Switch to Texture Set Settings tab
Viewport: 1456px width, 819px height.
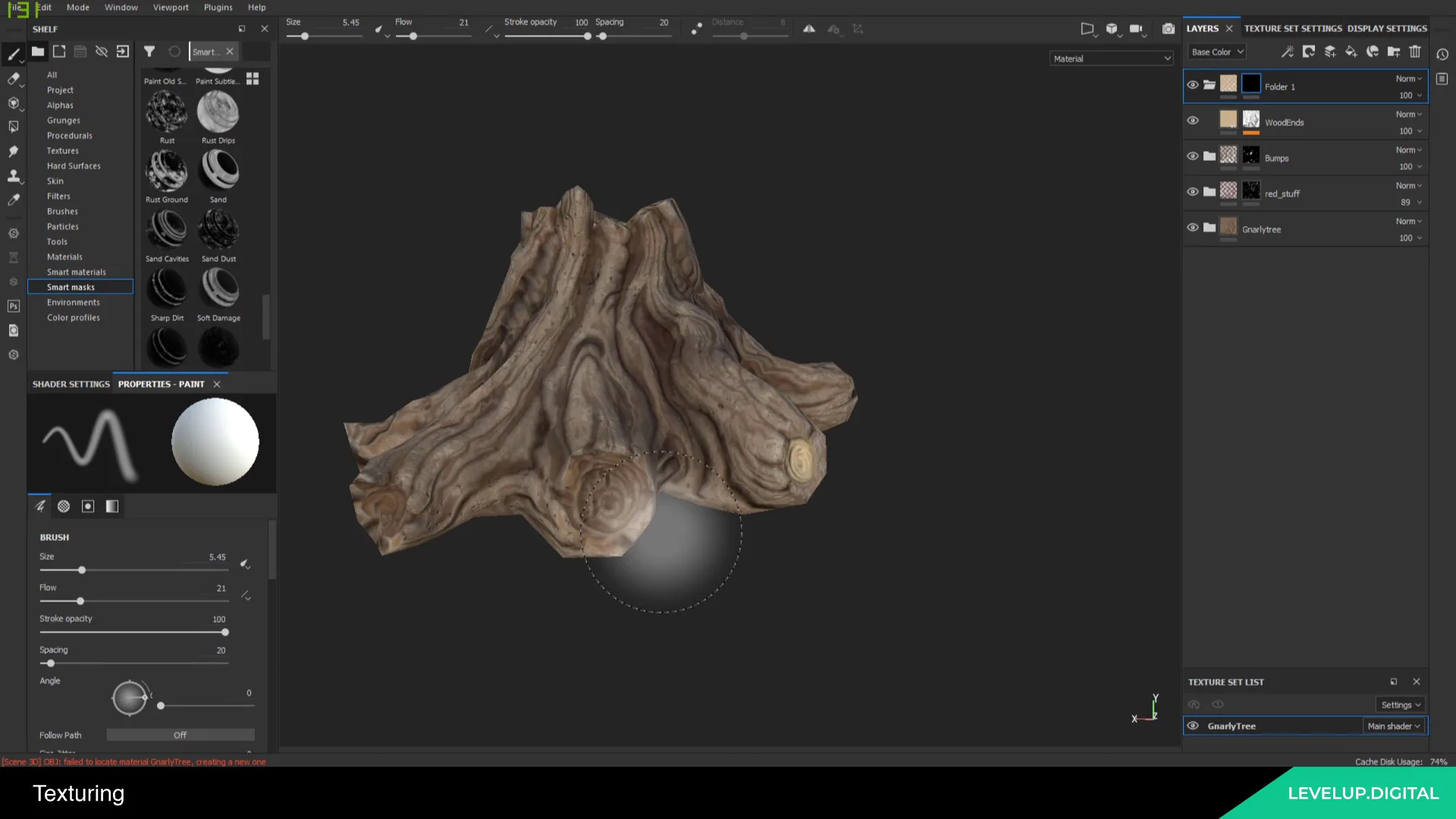point(1292,28)
